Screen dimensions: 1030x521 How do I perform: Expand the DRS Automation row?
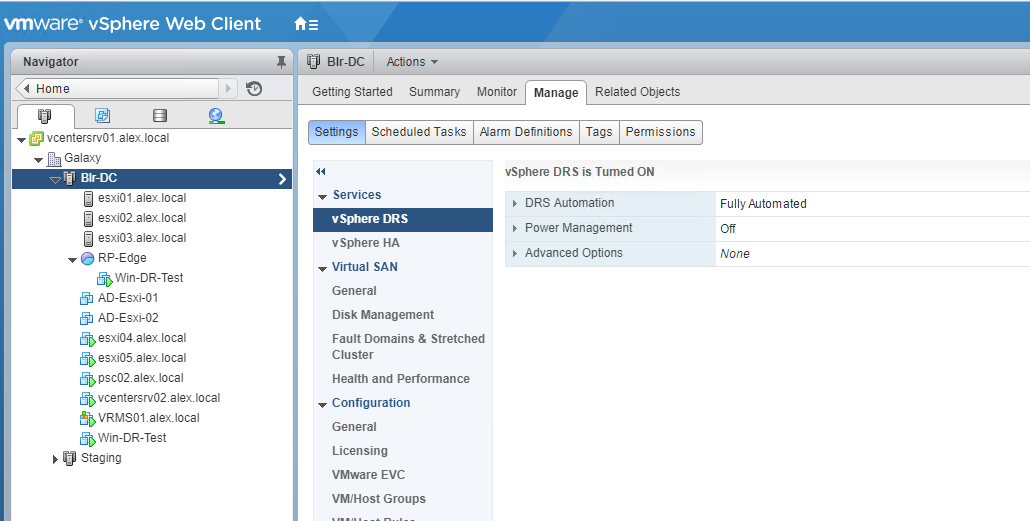515,203
